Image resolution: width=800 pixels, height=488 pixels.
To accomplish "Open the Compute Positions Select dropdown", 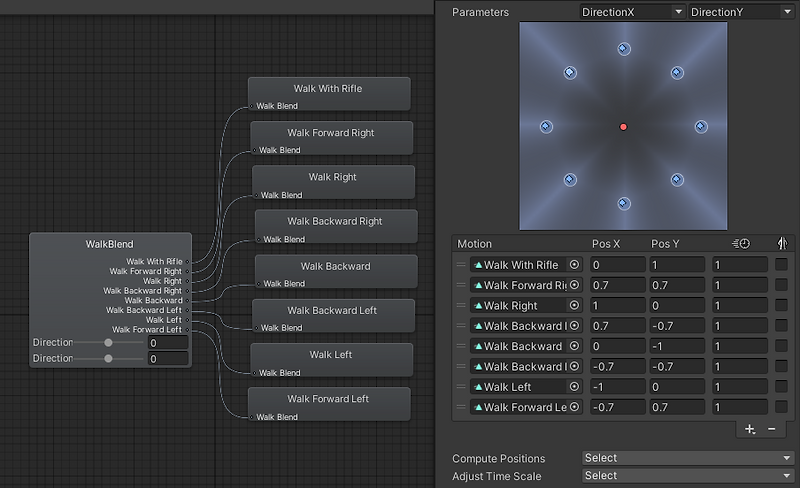I will 688,458.
